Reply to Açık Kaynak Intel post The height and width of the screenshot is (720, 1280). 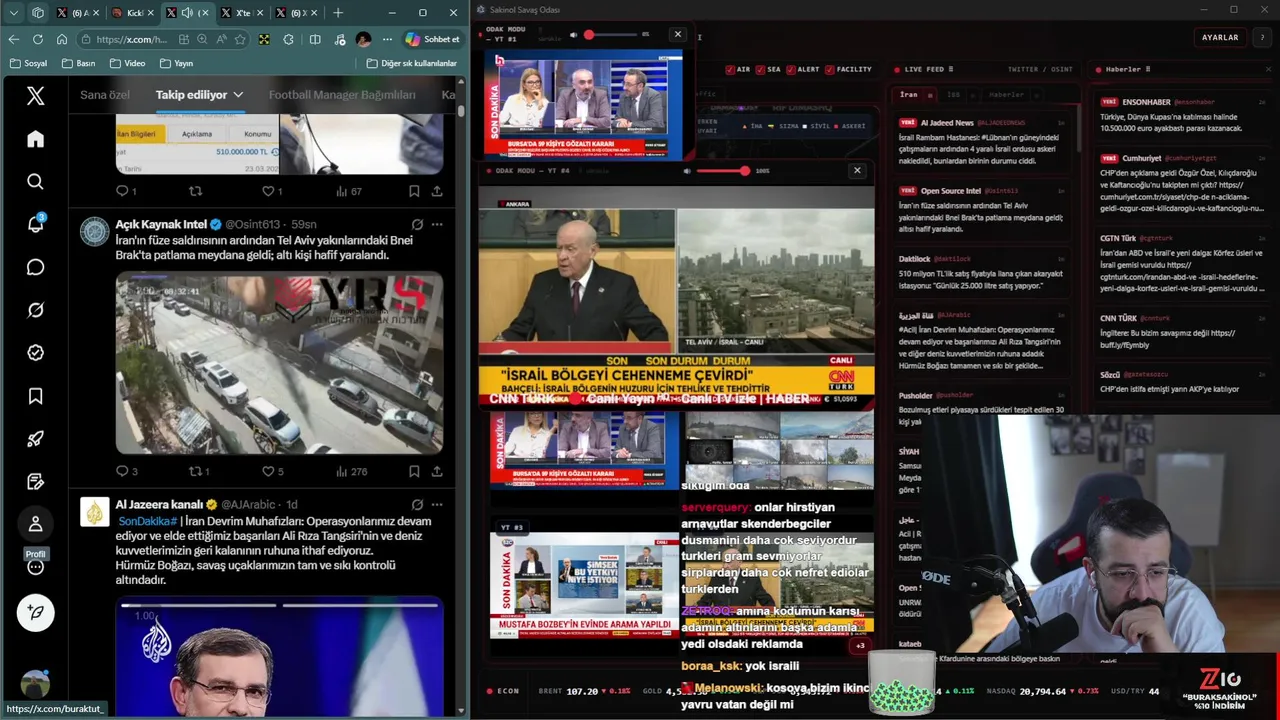coord(127,471)
